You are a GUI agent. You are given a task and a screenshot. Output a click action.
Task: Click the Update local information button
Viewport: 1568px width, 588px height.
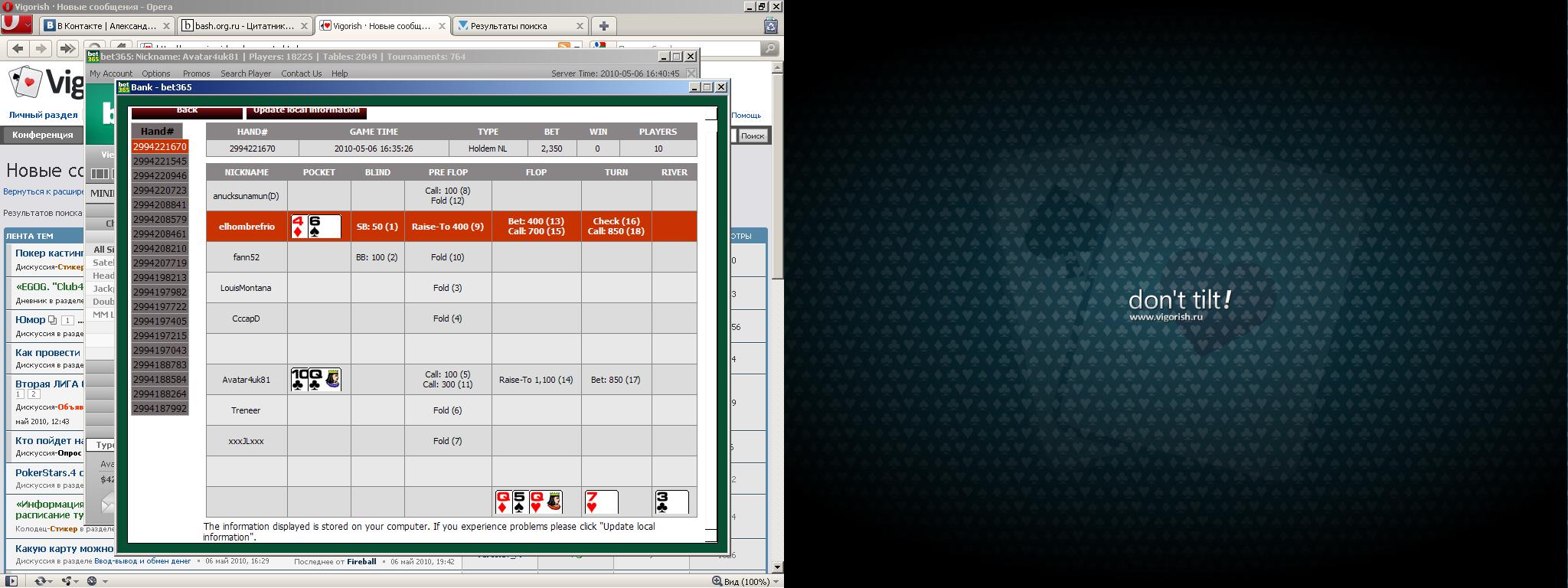pyautogui.click(x=306, y=111)
